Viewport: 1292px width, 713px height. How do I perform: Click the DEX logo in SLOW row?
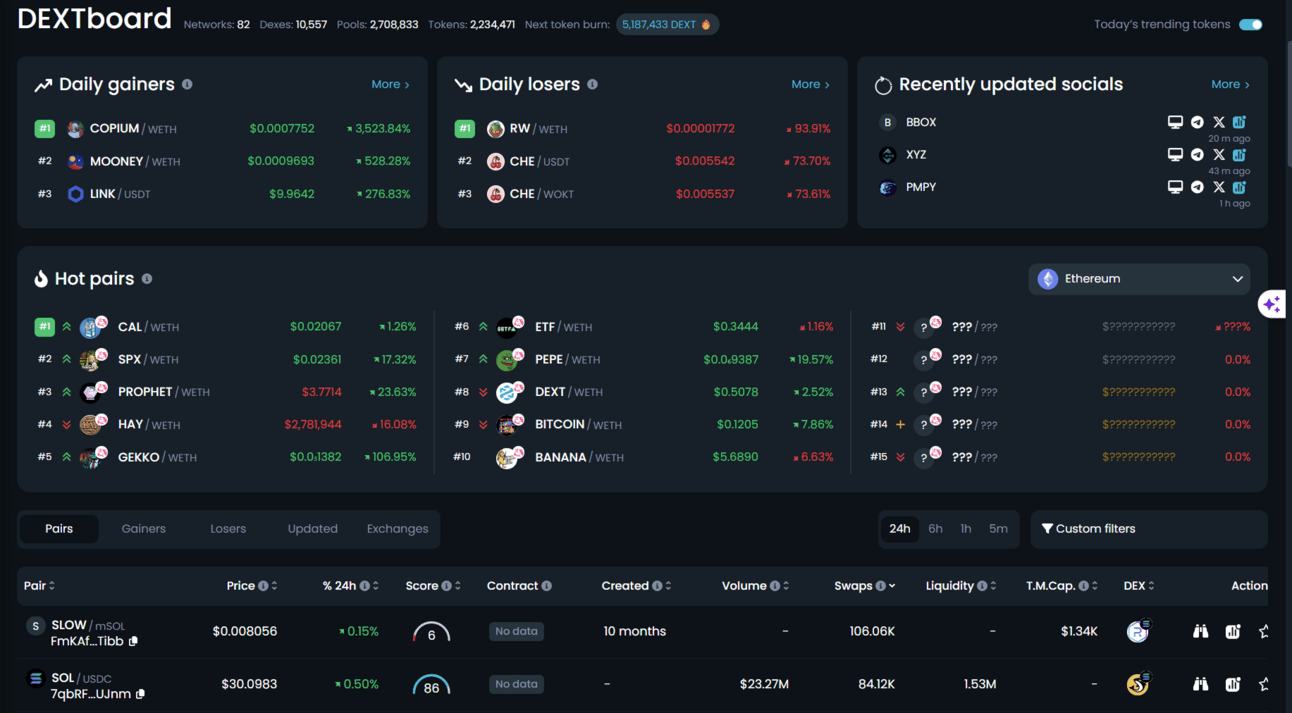coord(1138,630)
